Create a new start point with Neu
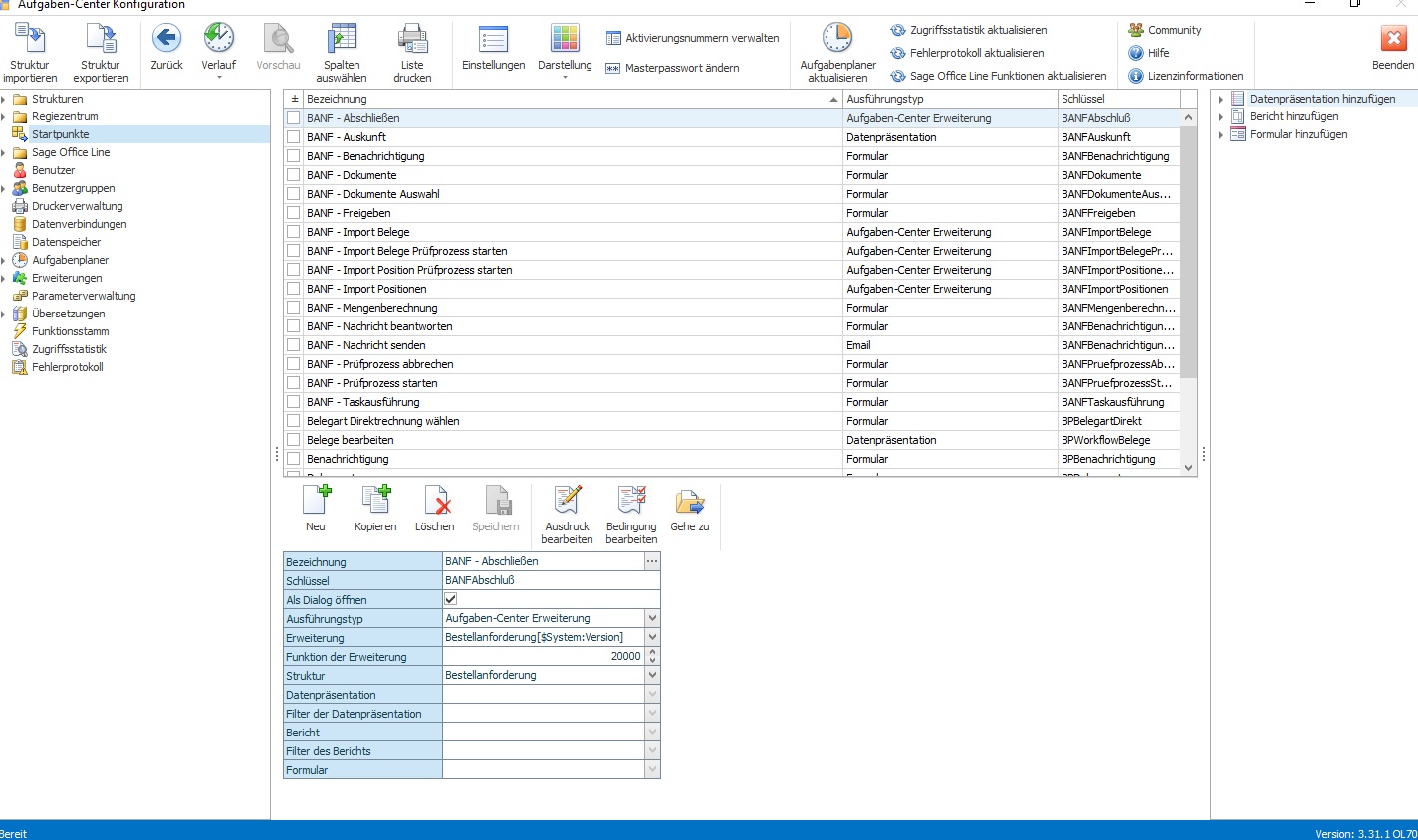This screenshot has width=1418, height=840. point(316,509)
